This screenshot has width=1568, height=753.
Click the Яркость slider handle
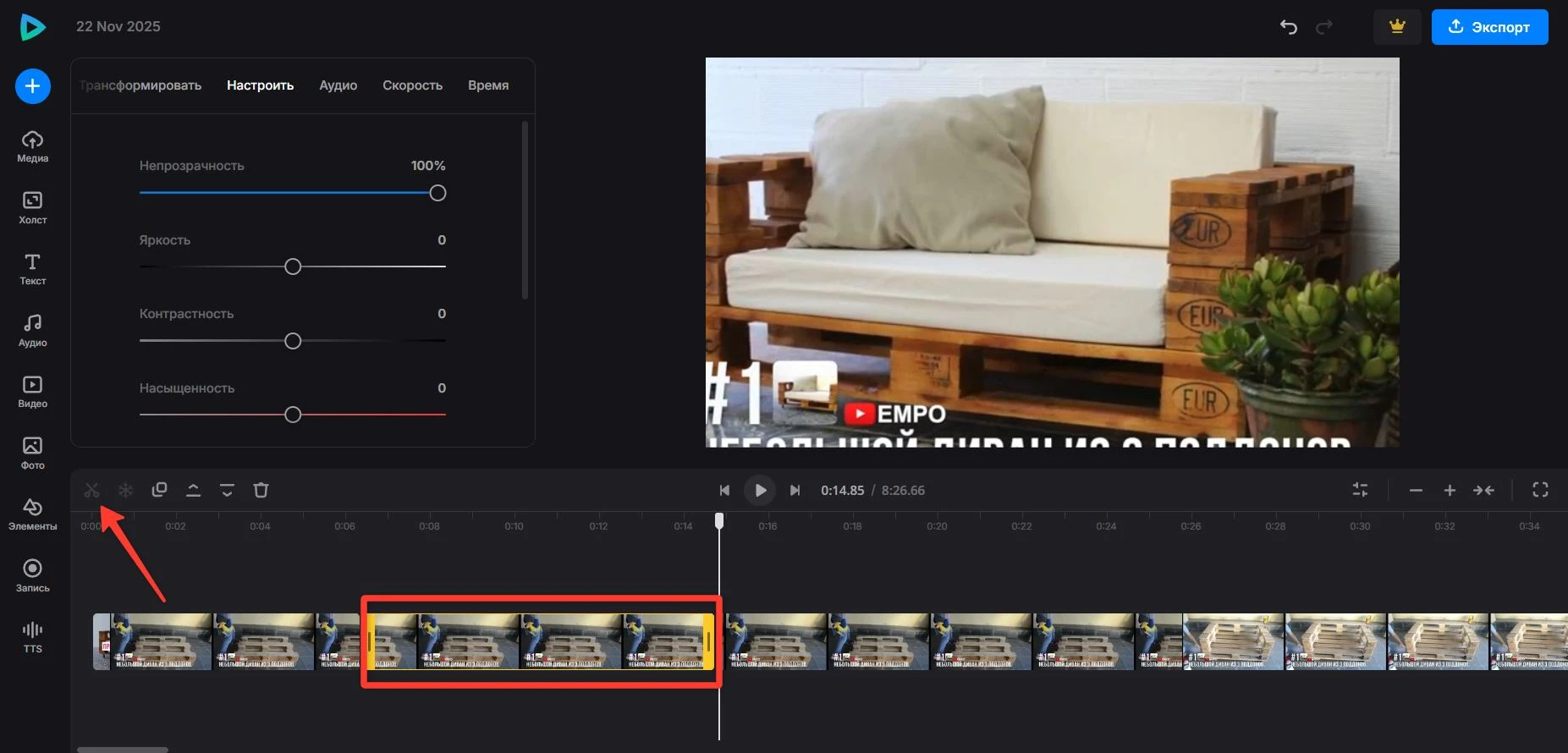click(x=293, y=267)
